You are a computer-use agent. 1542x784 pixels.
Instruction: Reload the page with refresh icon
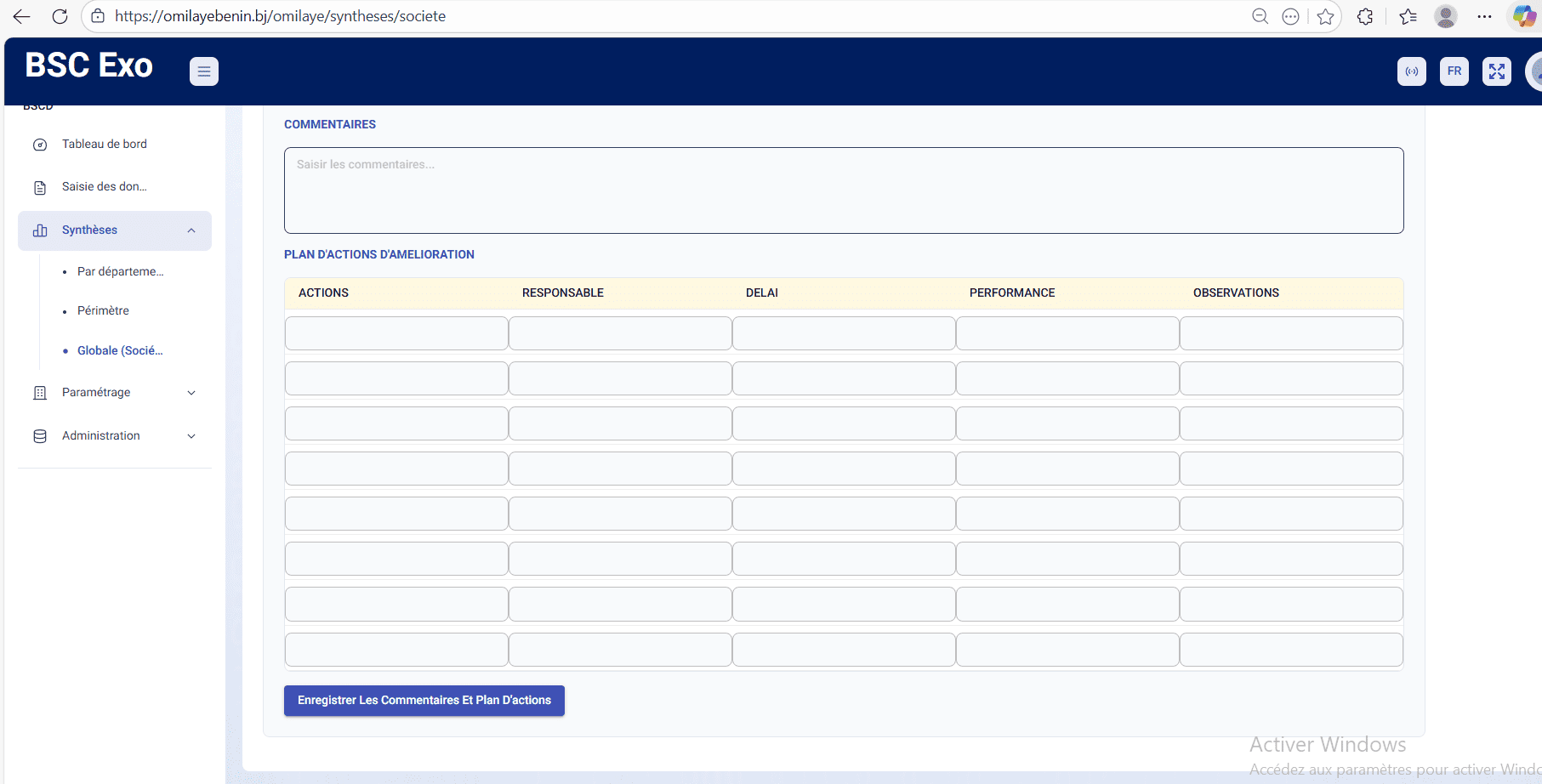(60, 16)
